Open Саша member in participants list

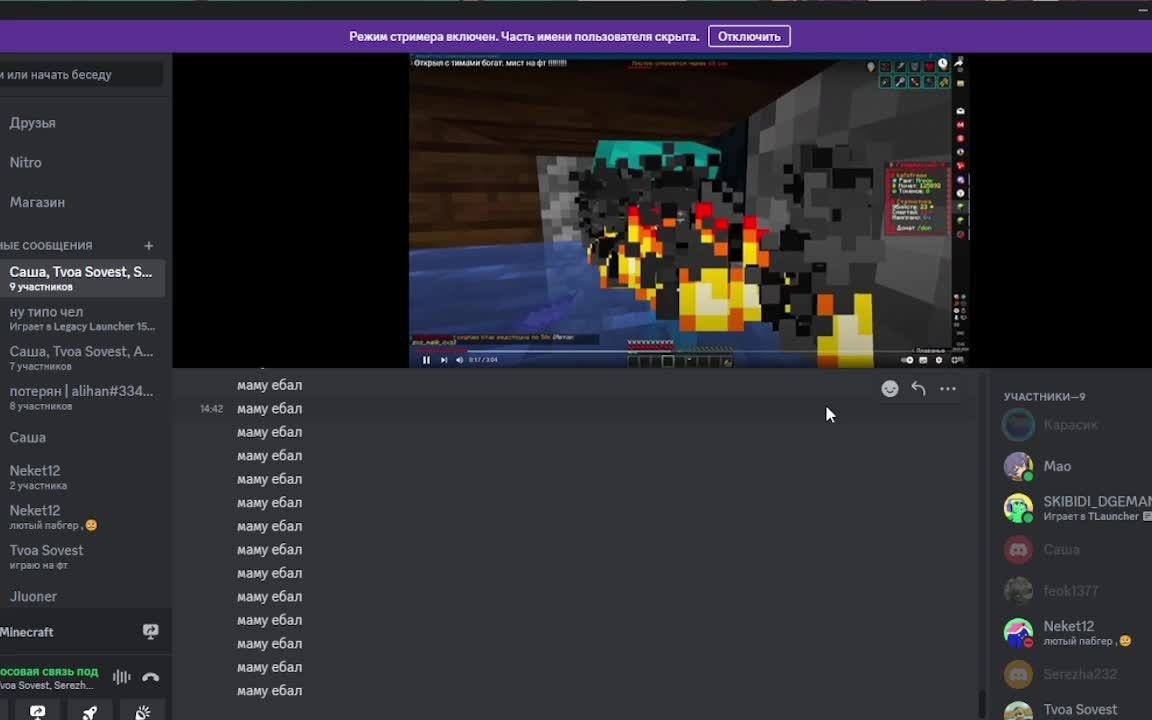[x=1074, y=549]
